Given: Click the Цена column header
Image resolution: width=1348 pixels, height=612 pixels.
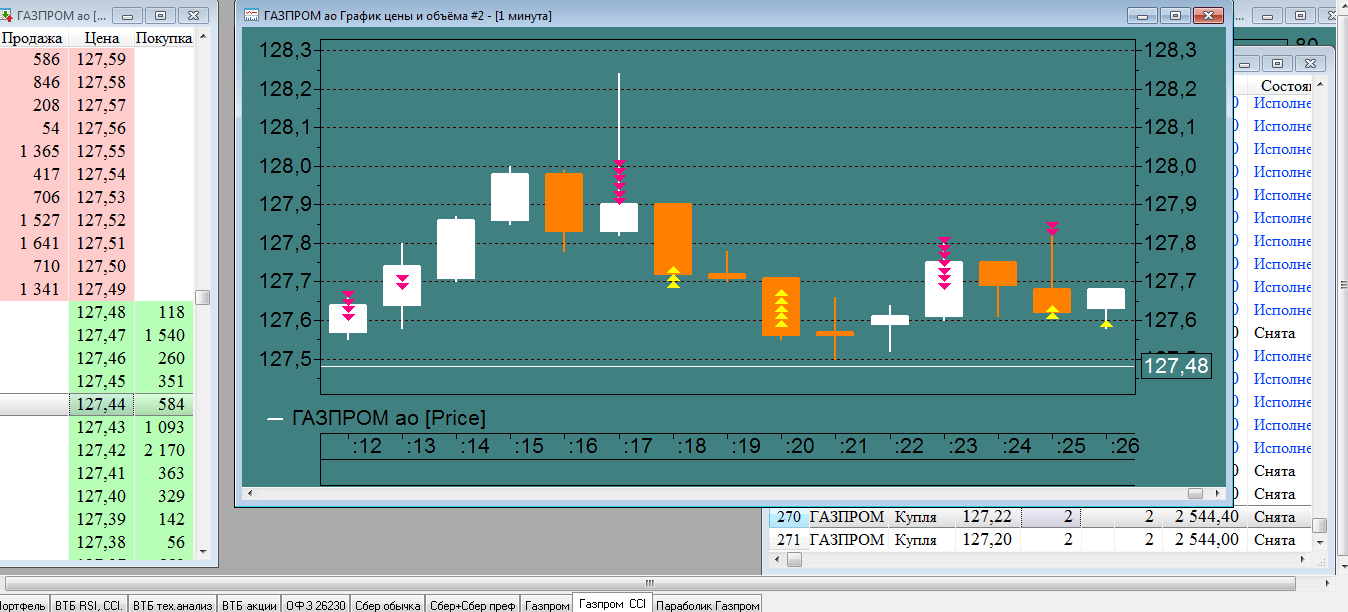Looking at the screenshot, I should (x=102, y=38).
